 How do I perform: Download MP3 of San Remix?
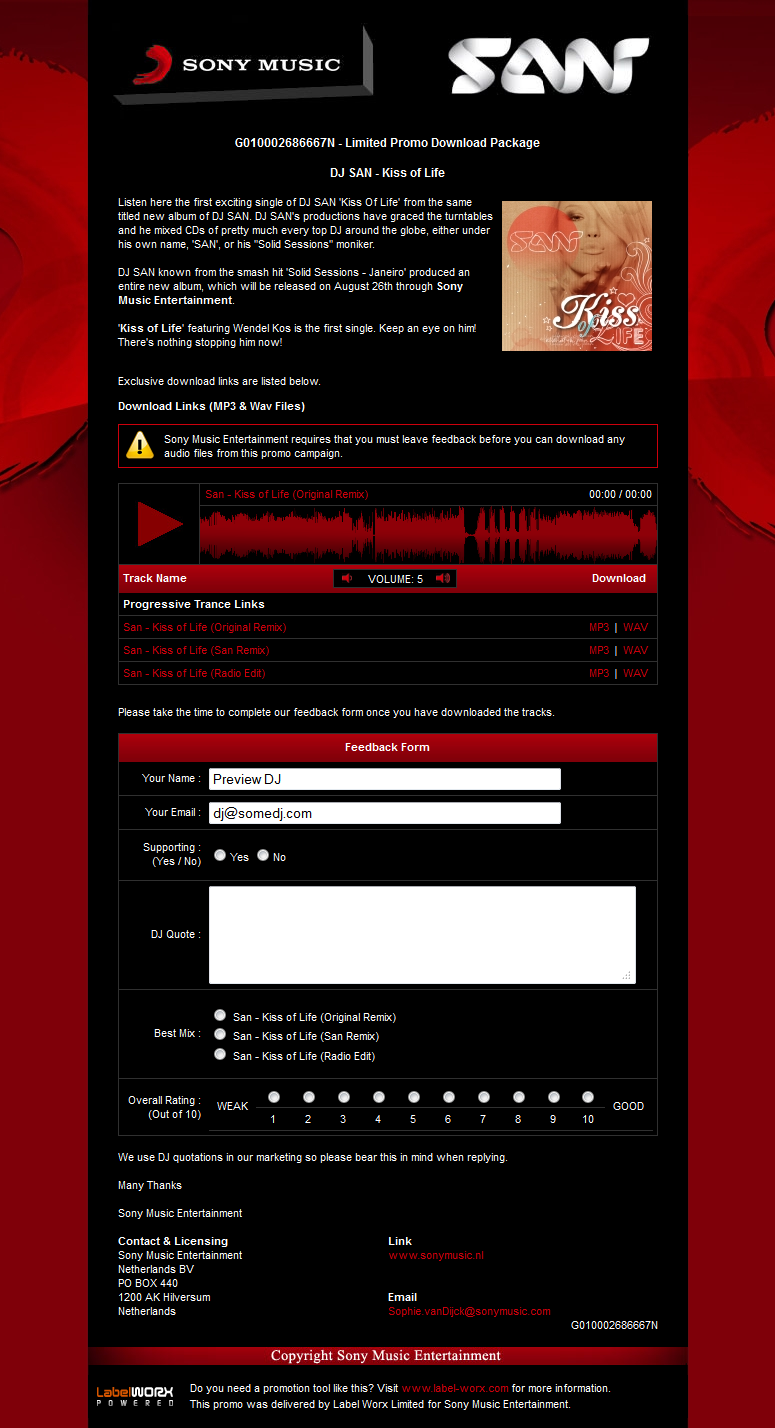[599, 651]
